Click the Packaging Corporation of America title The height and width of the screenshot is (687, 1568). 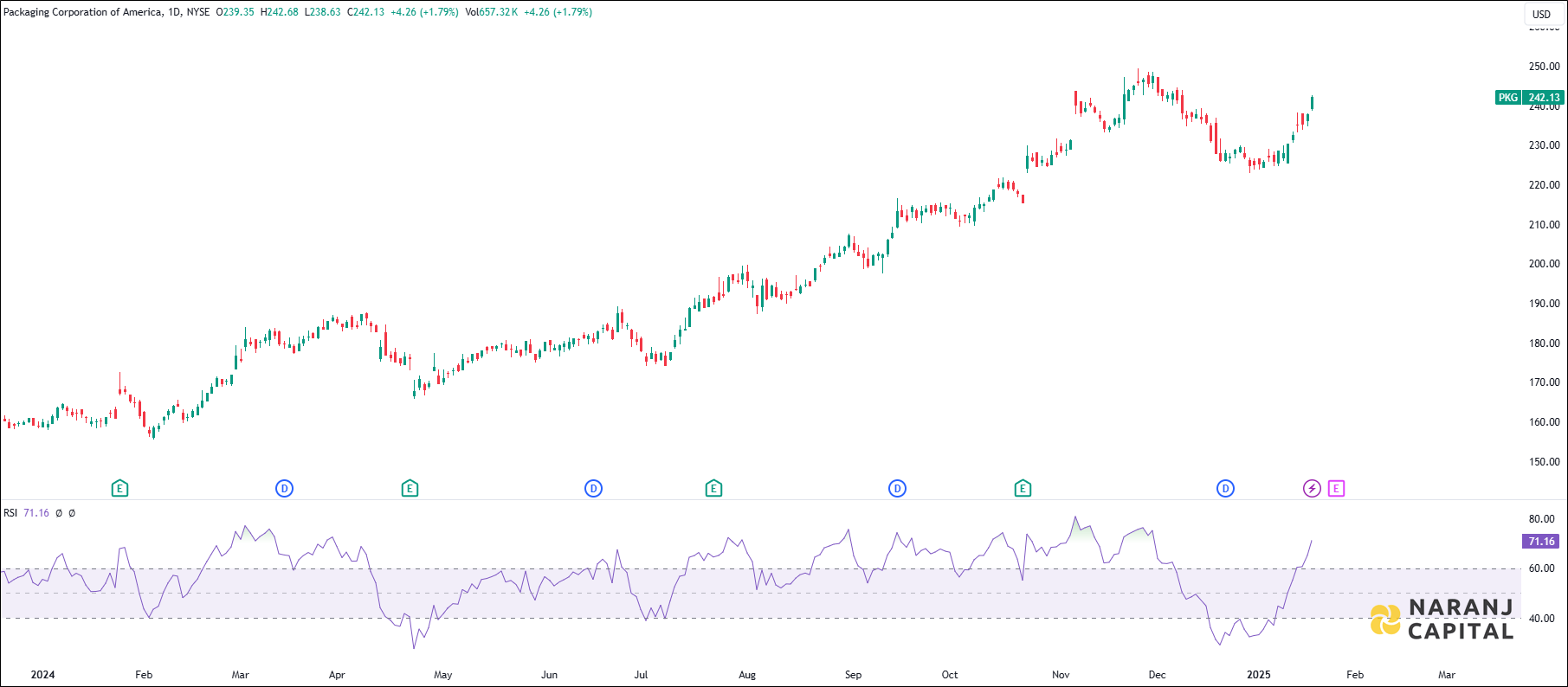click(83, 12)
